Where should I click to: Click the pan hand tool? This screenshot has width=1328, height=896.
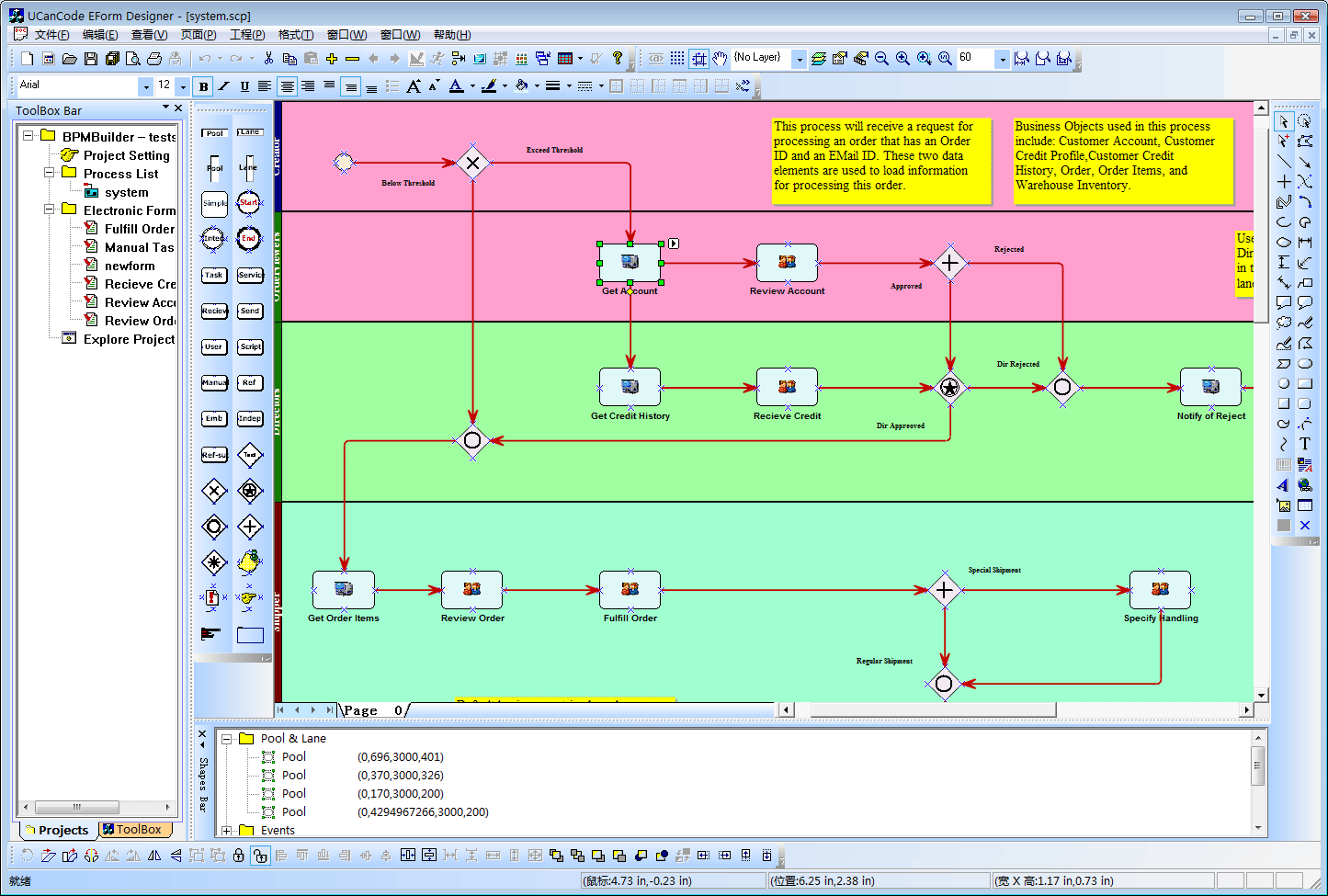pyautogui.click(x=720, y=59)
